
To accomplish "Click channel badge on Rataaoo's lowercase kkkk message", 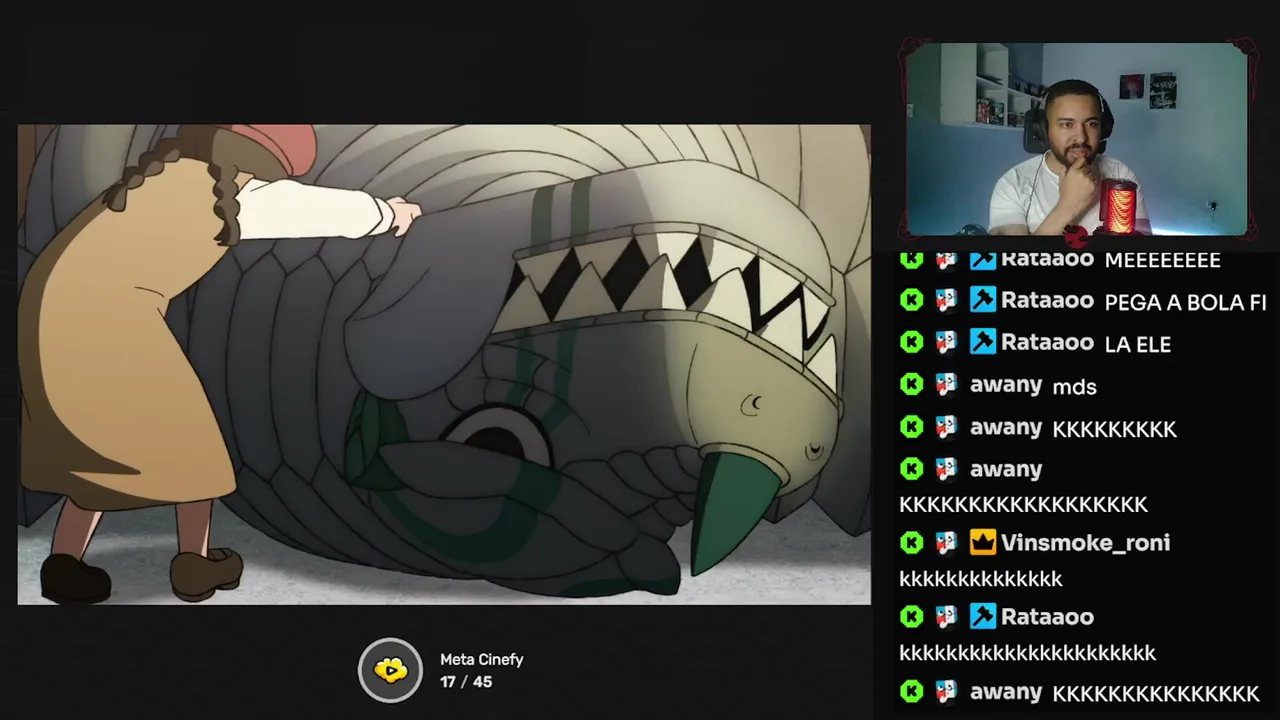I will point(946,616).
